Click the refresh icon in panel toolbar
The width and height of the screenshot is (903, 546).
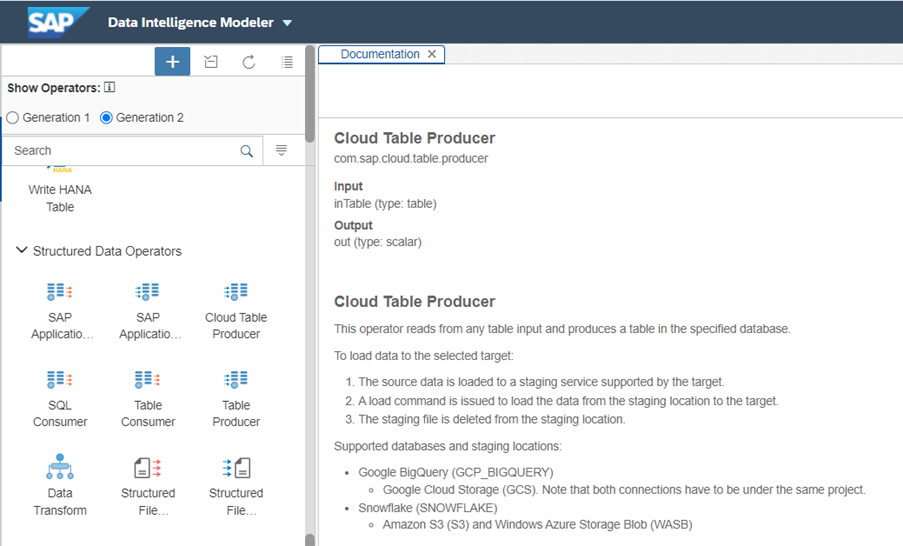(249, 62)
